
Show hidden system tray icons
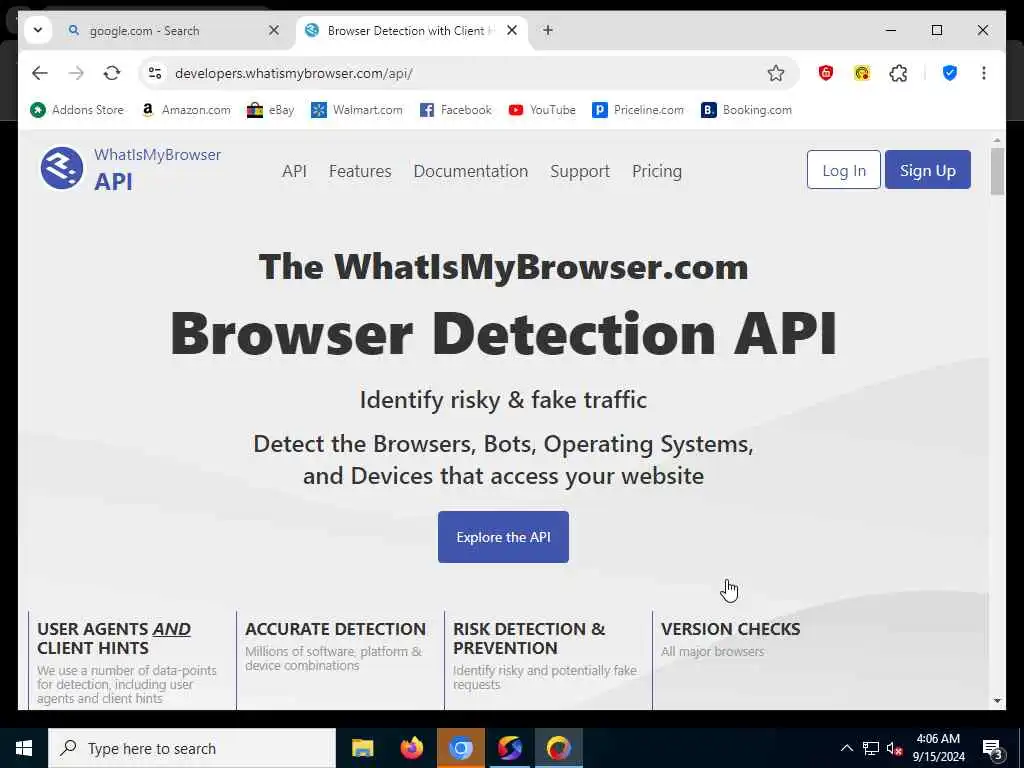point(846,748)
